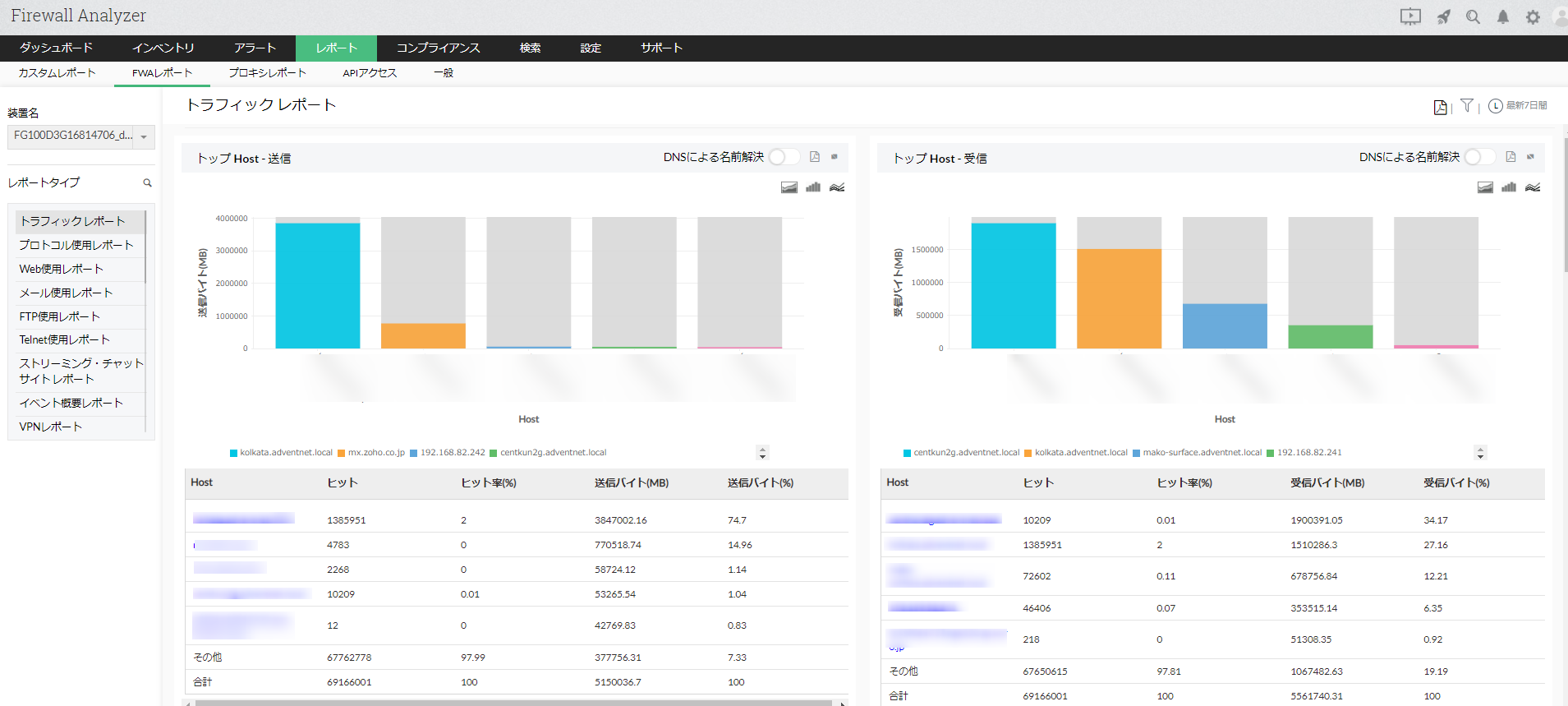
Task: Switch to the プロキシレポート sub-tab
Action: [267, 73]
